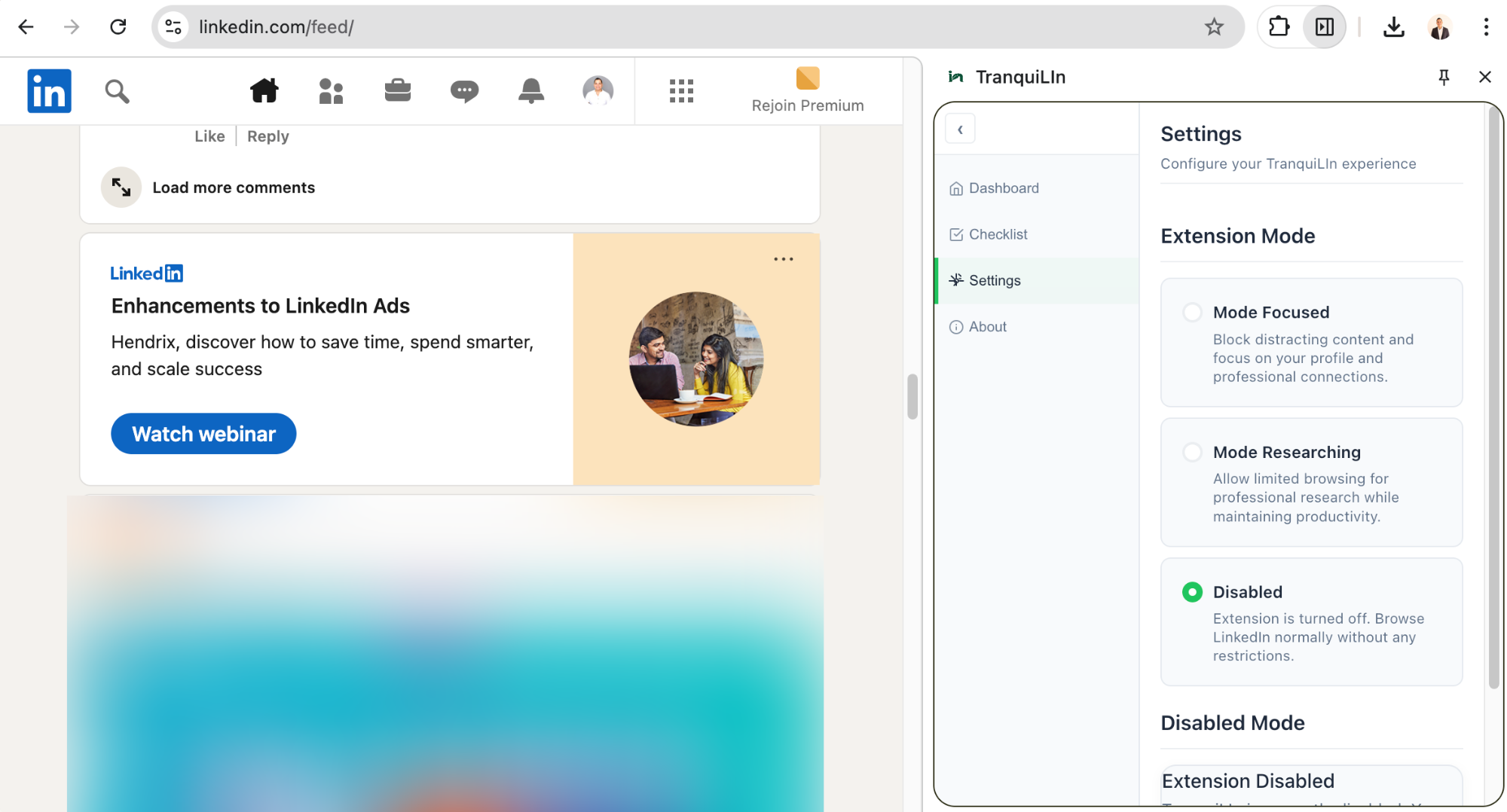Pin the TranquiLIn side panel

click(1444, 77)
